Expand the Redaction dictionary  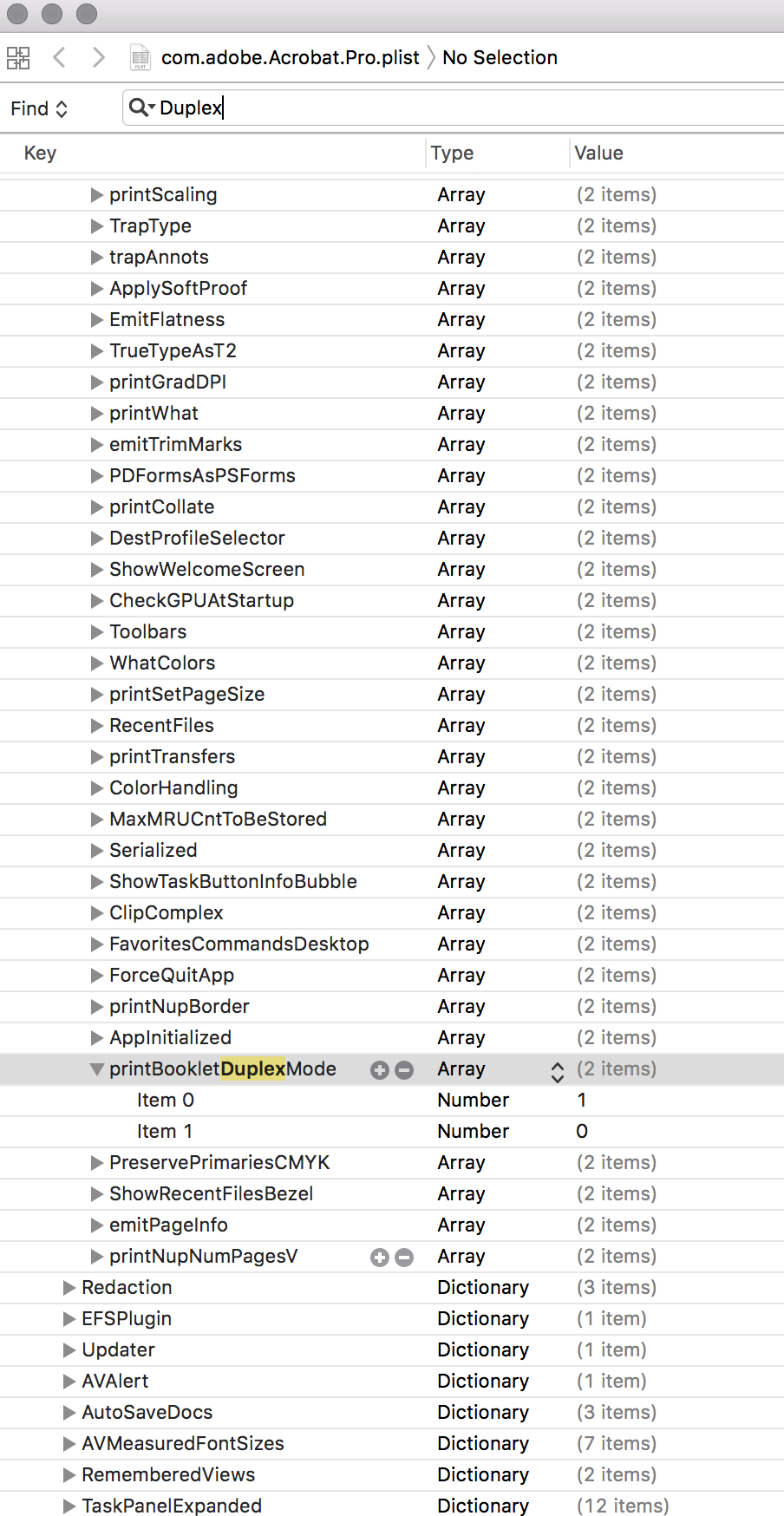pyautogui.click(x=69, y=1288)
